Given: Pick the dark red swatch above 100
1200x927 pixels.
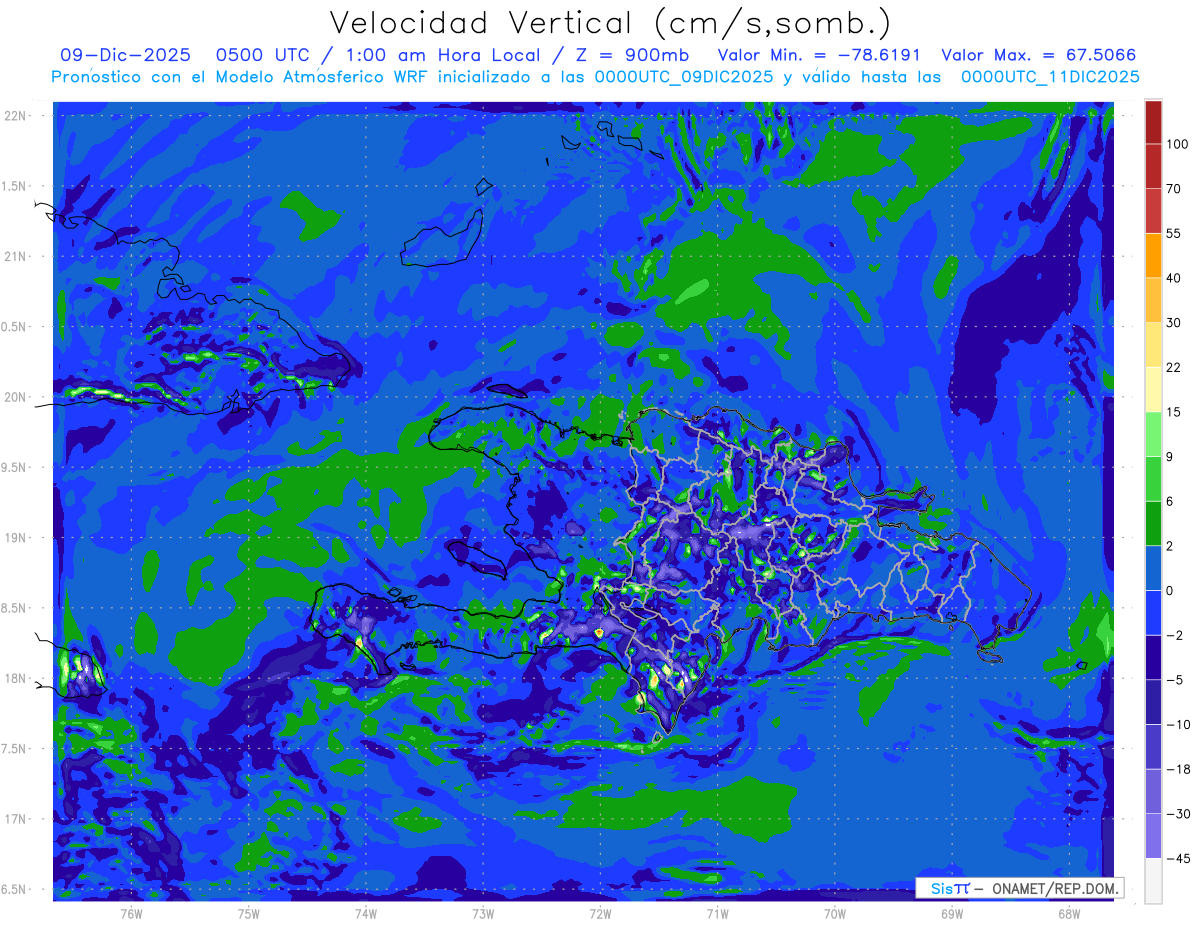Looking at the screenshot, I should pyautogui.click(x=1153, y=122).
